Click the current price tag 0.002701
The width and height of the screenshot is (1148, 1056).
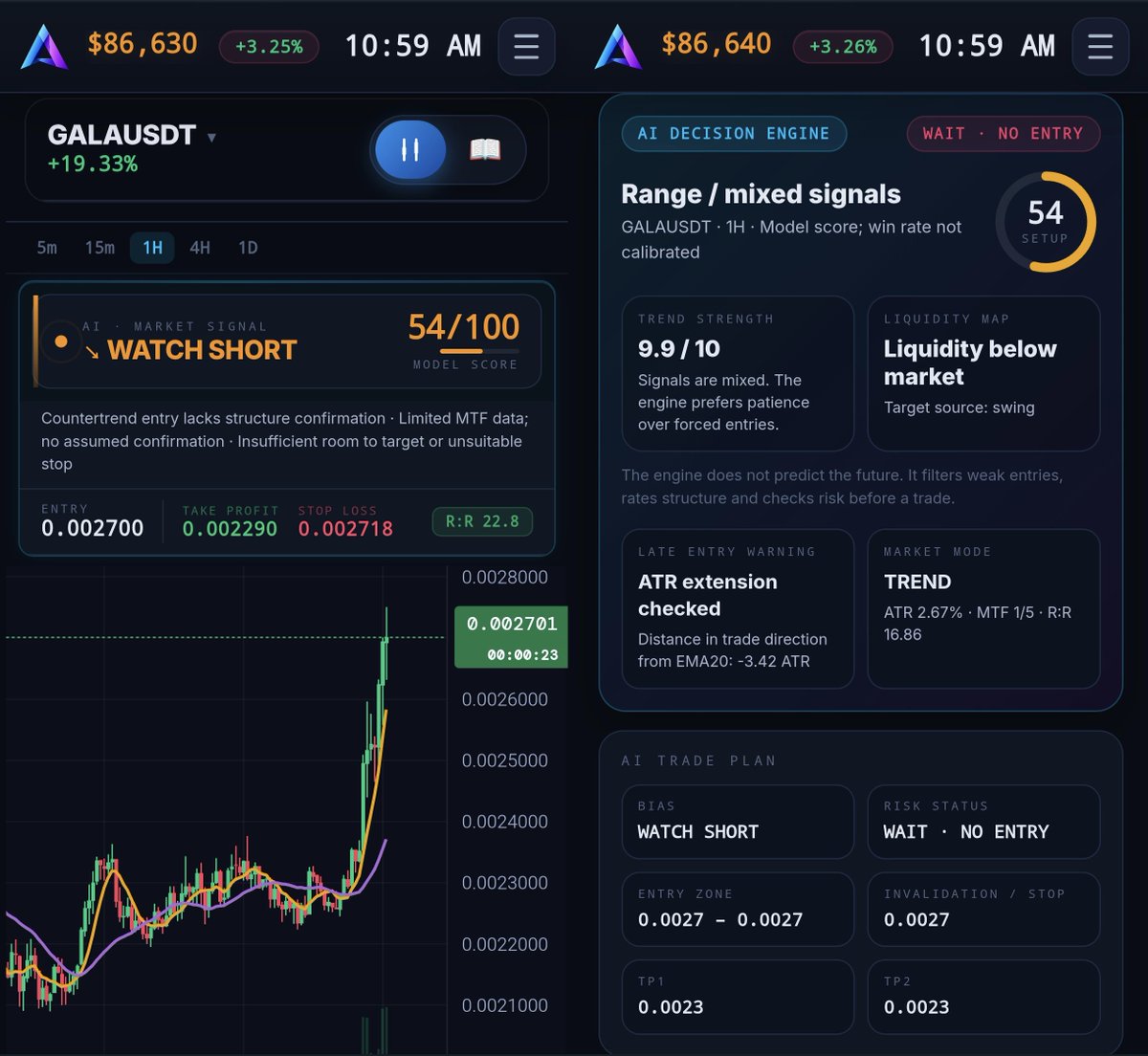(511, 637)
